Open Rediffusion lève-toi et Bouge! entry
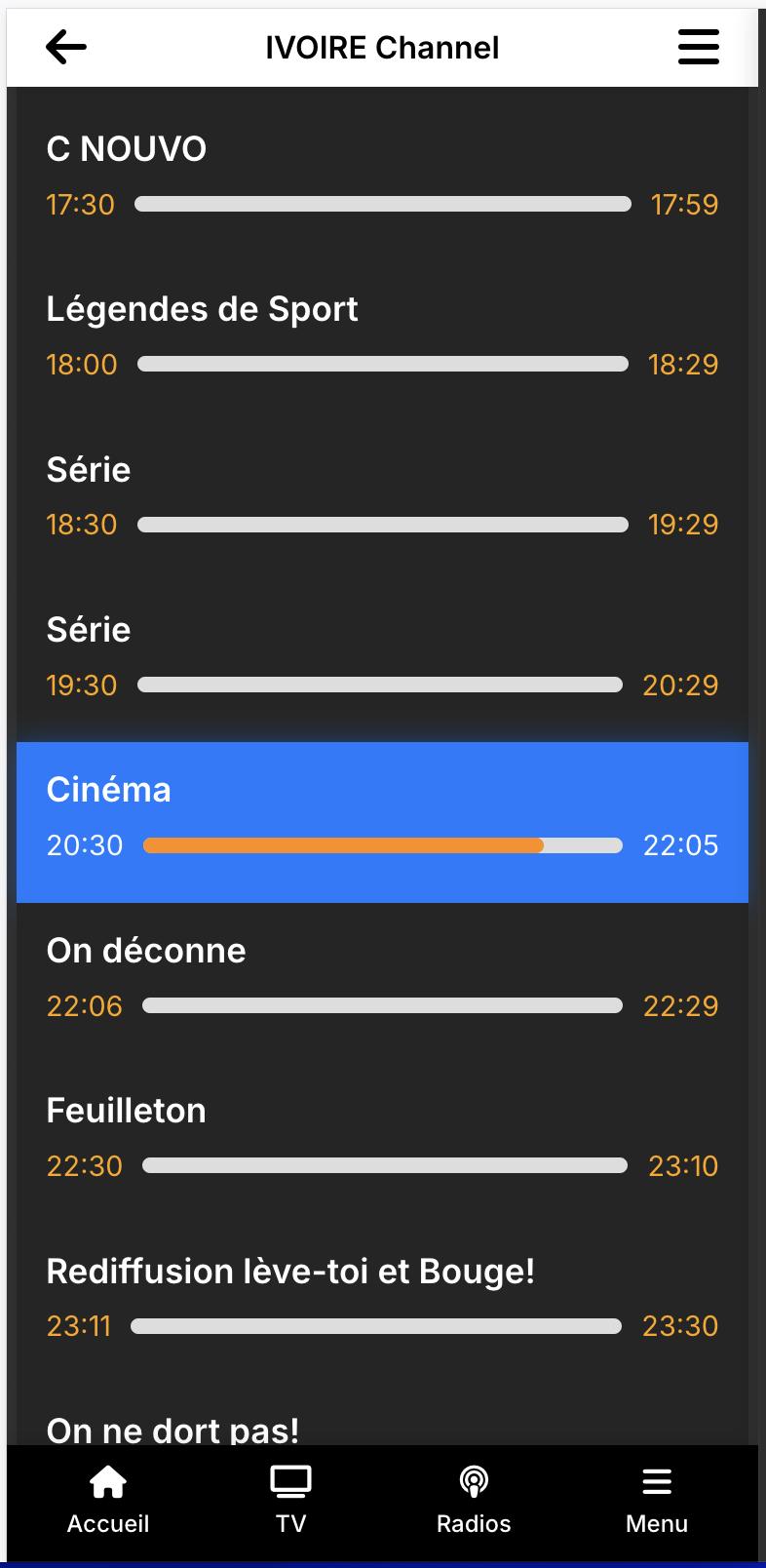 pos(290,1272)
